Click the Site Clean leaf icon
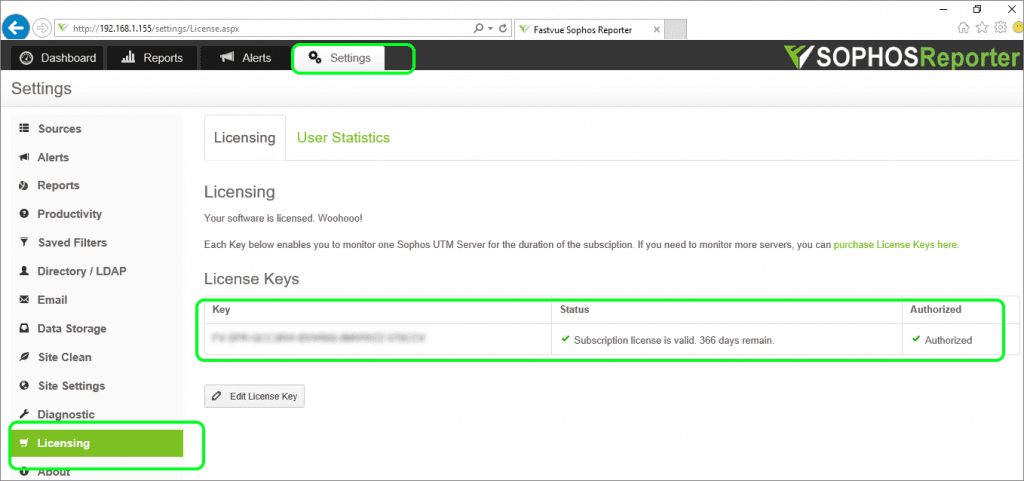 point(25,357)
